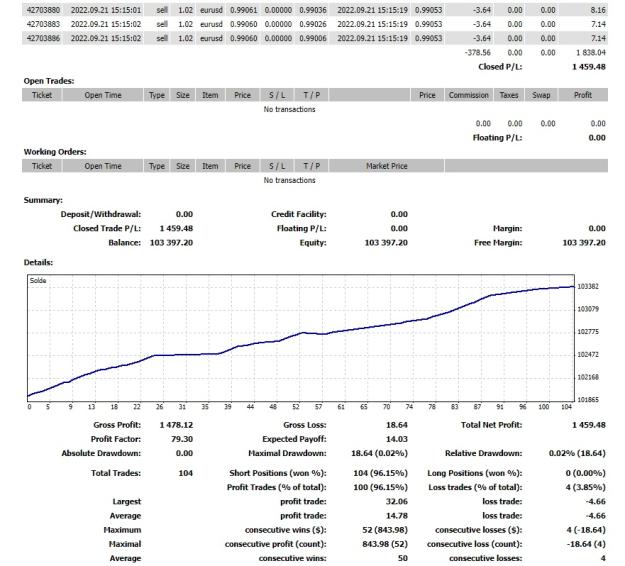625x566 pixels.
Task: Click the Gross Profit value 1 478.12
Action: coord(176,425)
